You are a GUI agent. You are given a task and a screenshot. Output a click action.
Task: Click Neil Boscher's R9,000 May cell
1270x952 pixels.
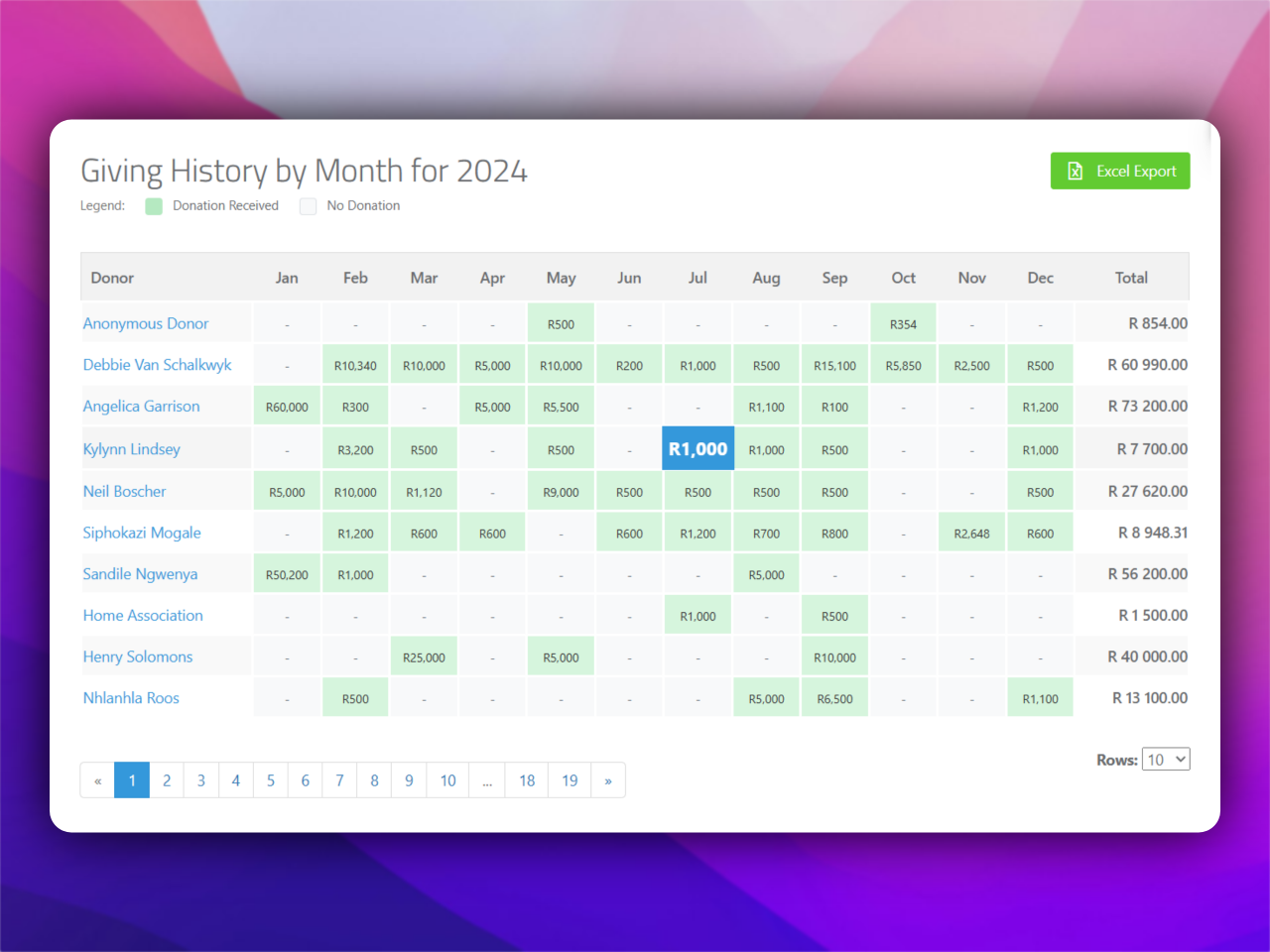click(561, 492)
